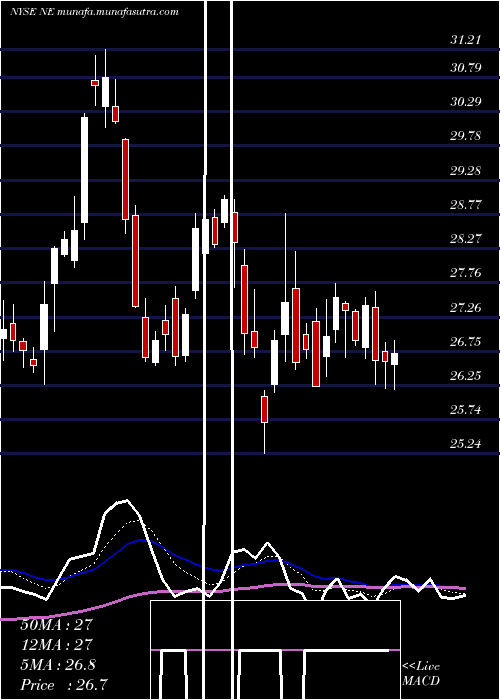
Task: Click the 5MA : 26.8 indicator text
Action: click(58, 664)
